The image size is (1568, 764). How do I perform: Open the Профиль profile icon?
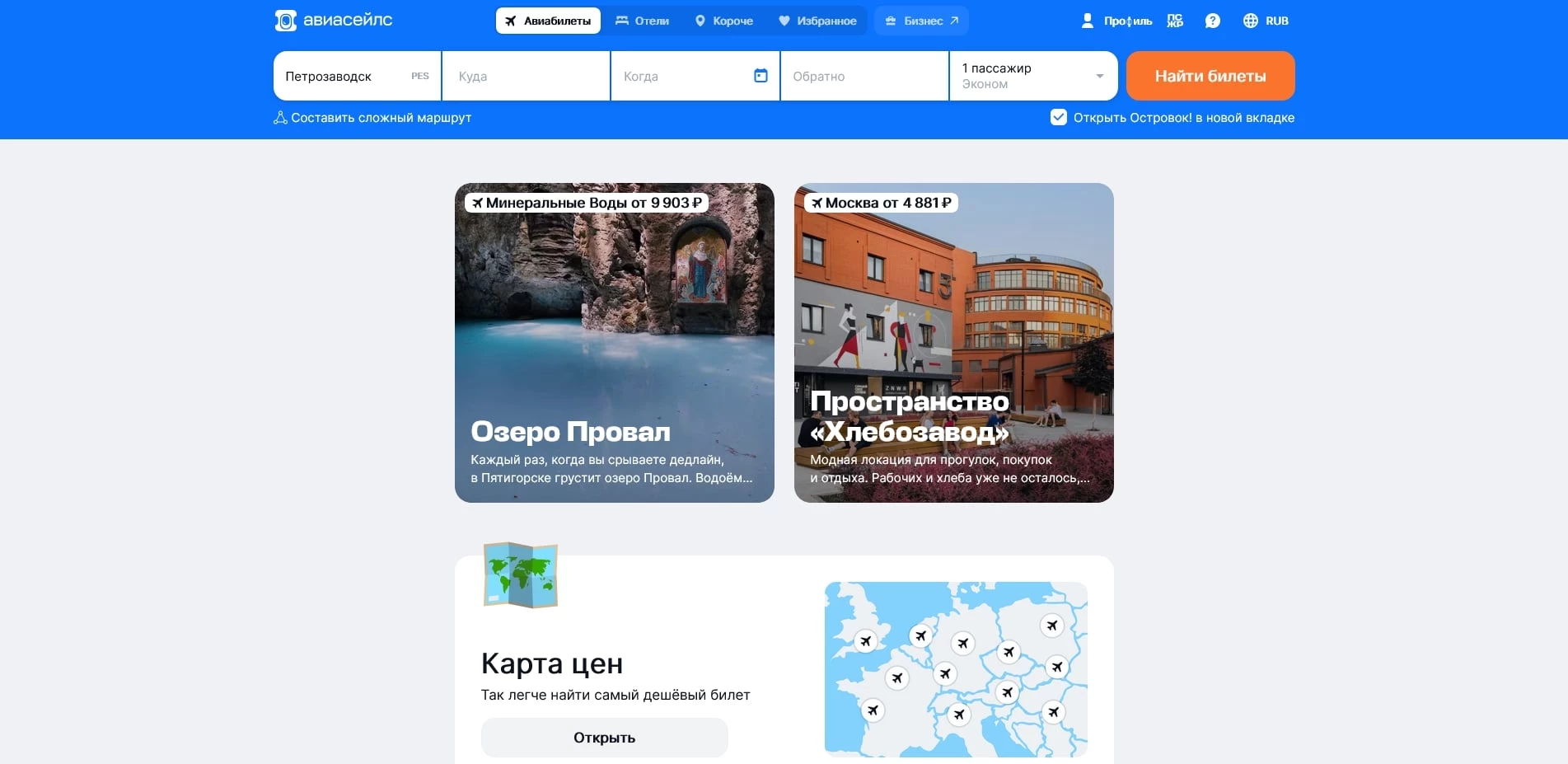[x=1088, y=21]
